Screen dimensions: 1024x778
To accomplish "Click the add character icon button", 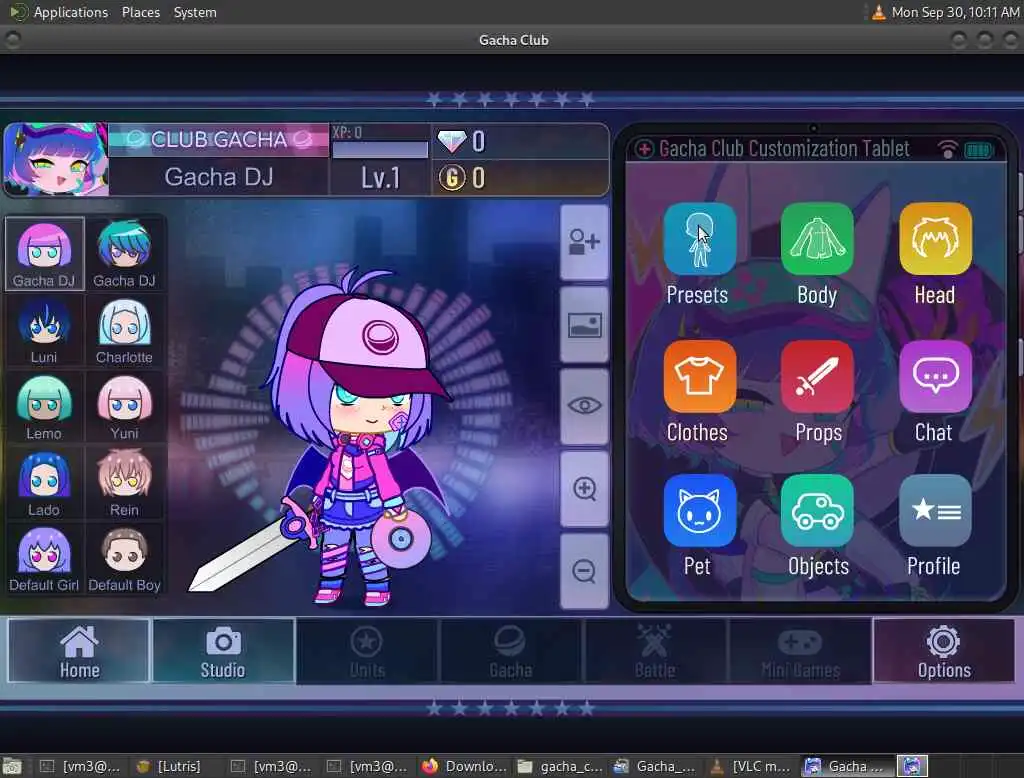I will [584, 242].
